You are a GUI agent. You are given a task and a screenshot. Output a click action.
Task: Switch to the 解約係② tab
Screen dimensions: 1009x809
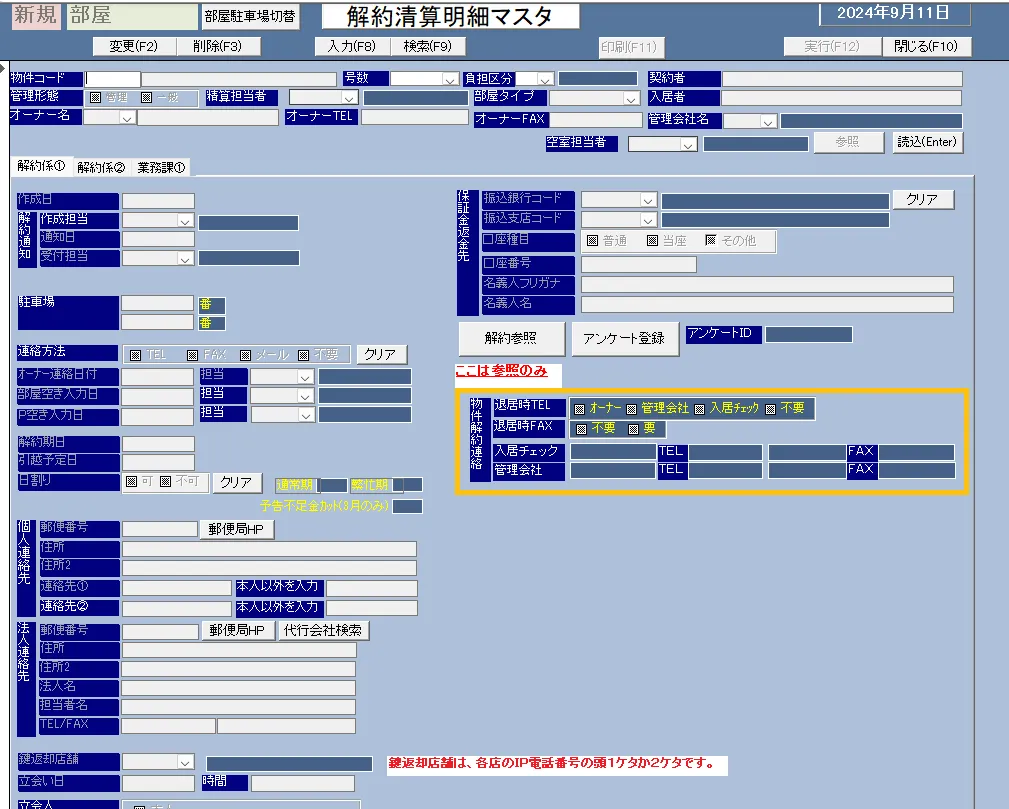(101, 167)
